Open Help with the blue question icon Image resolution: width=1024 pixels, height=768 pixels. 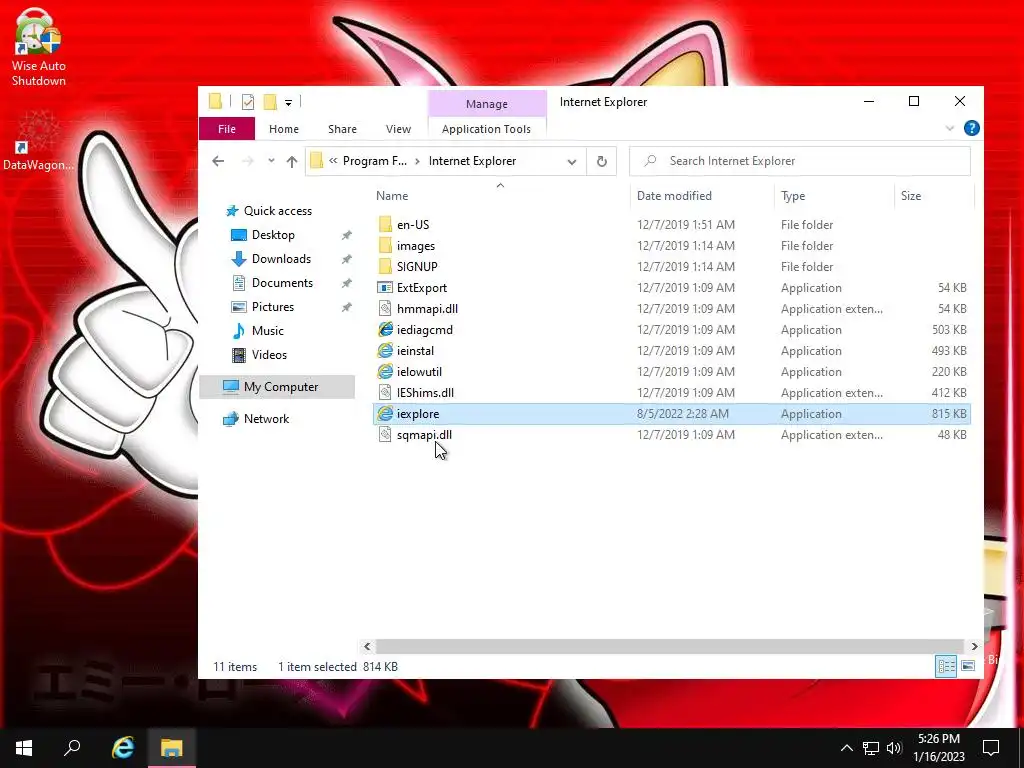pyautogui.click(x=971, y=128)
